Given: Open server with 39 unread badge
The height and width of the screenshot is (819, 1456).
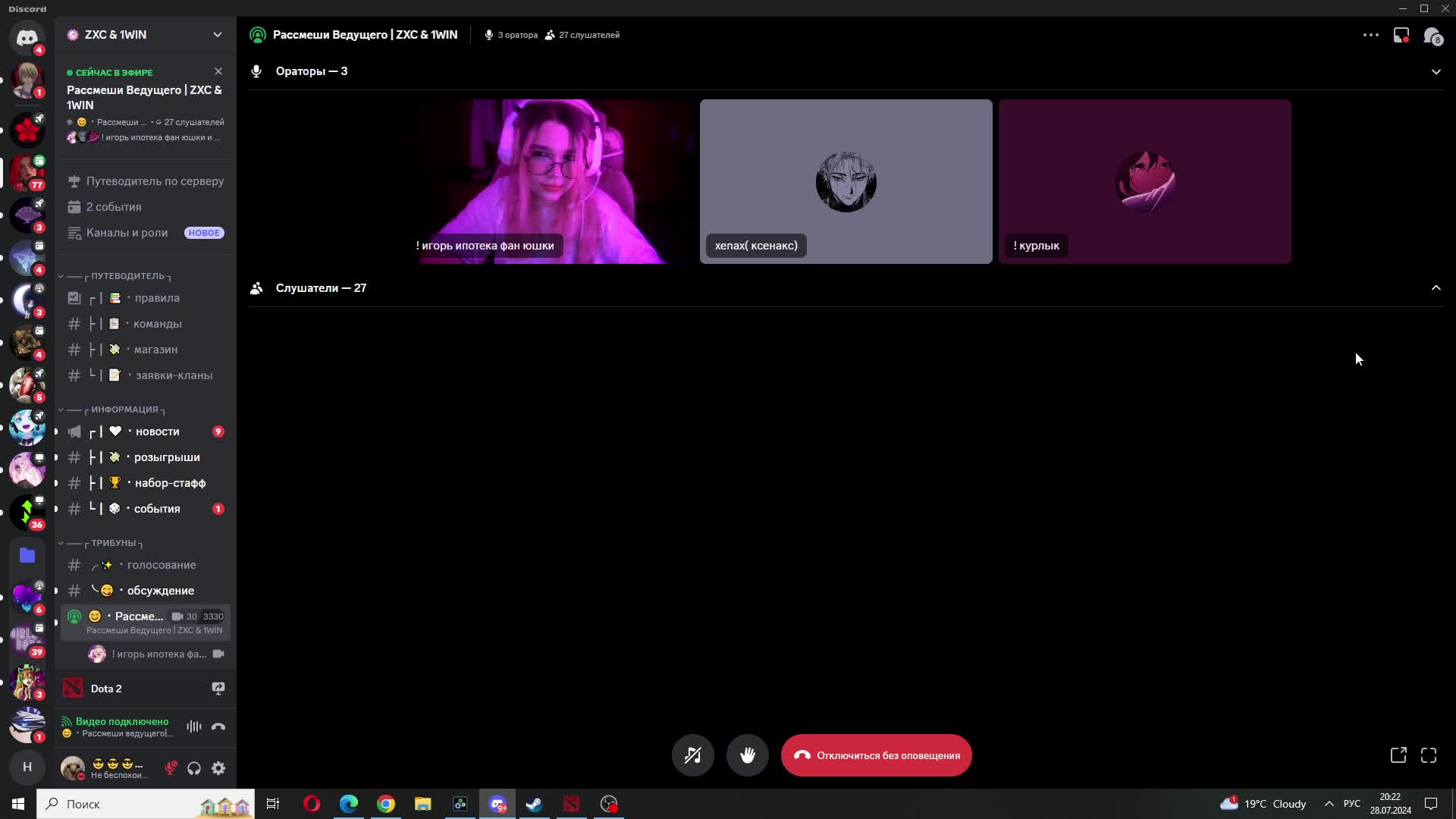Looking at the screenshot, I should [x=27, y=640].
